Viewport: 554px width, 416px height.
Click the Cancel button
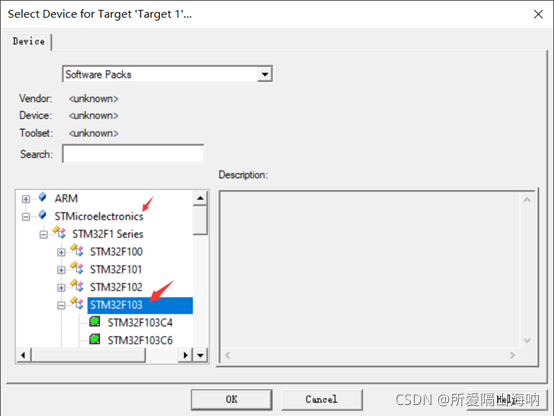point(322,399)
